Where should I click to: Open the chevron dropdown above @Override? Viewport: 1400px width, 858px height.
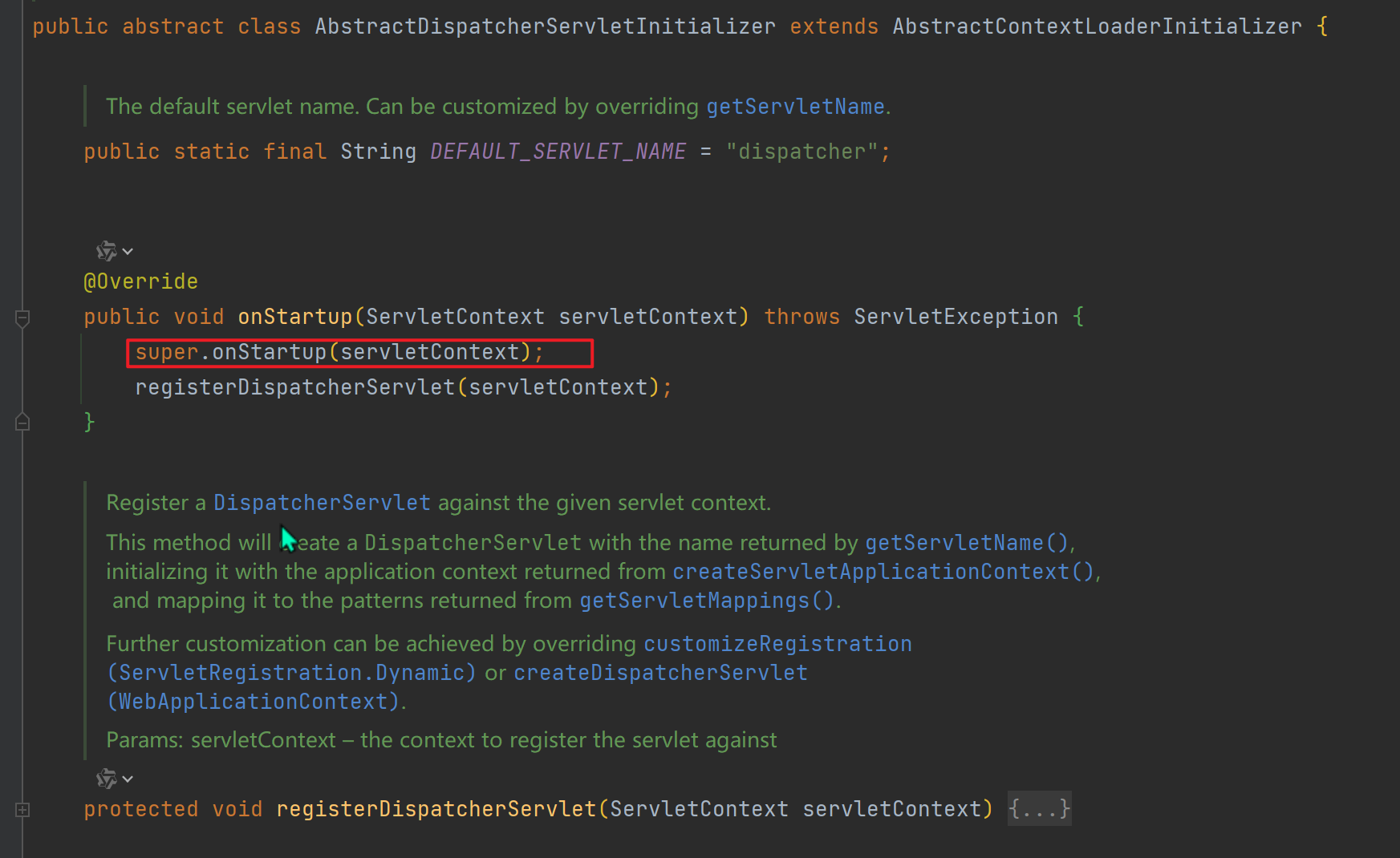pos(128,252)
